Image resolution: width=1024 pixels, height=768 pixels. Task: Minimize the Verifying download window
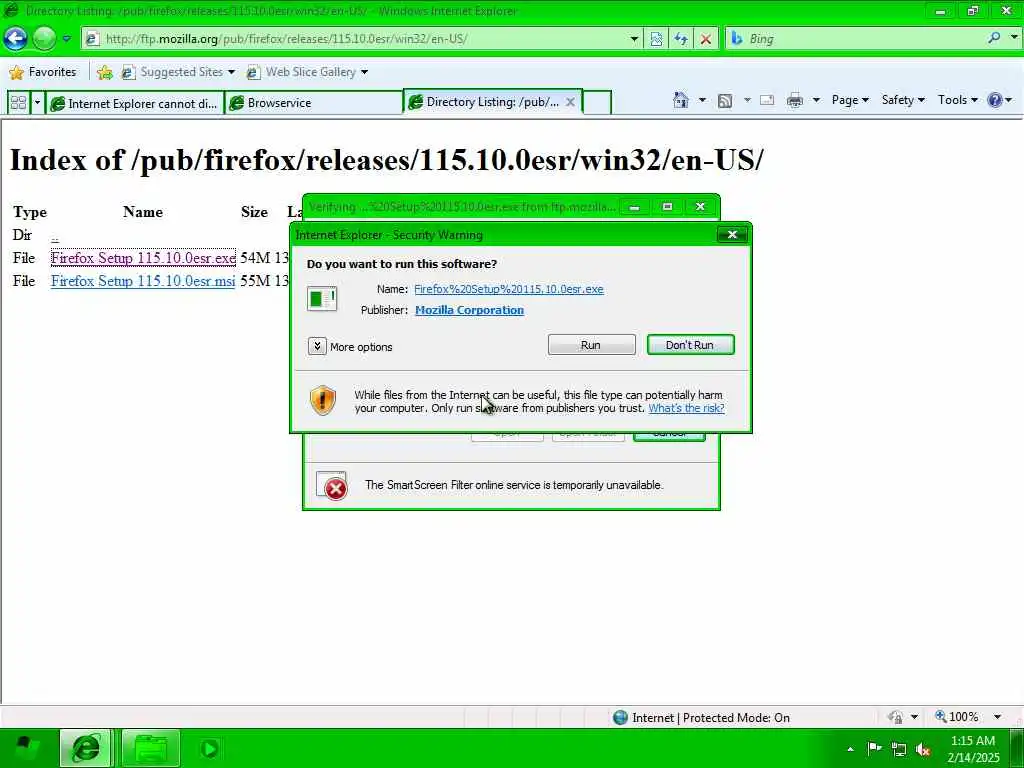(633, 207)
